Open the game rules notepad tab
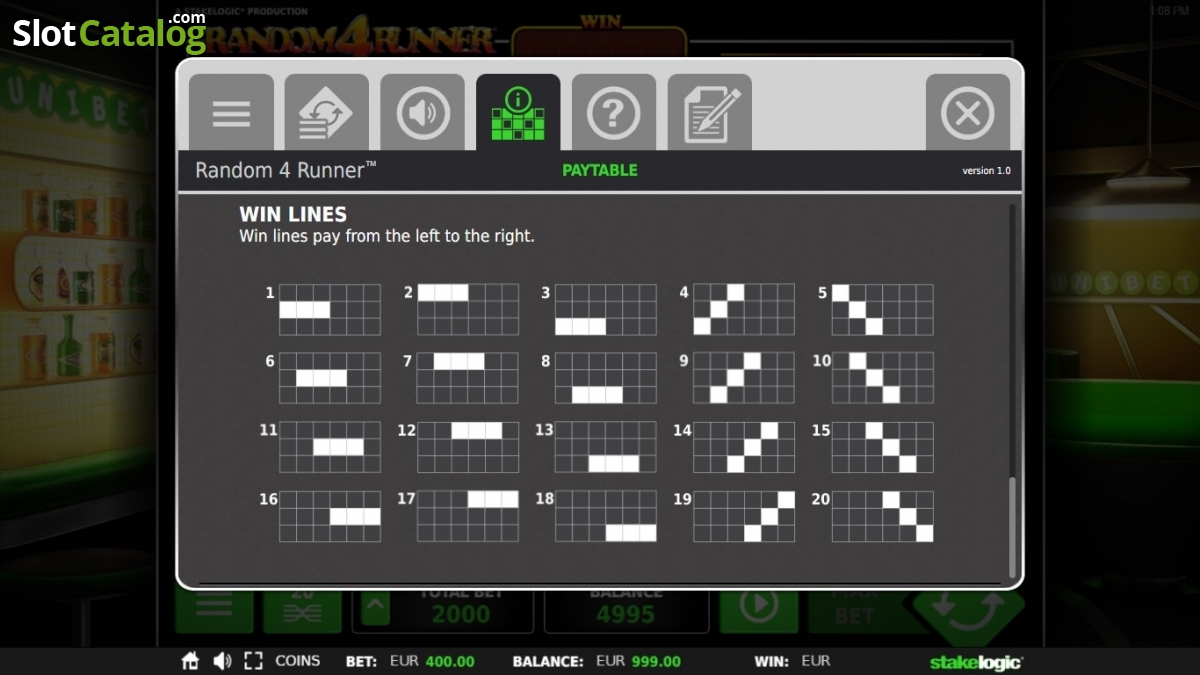Screen dimensions: 1200x675 click(710, 112)
